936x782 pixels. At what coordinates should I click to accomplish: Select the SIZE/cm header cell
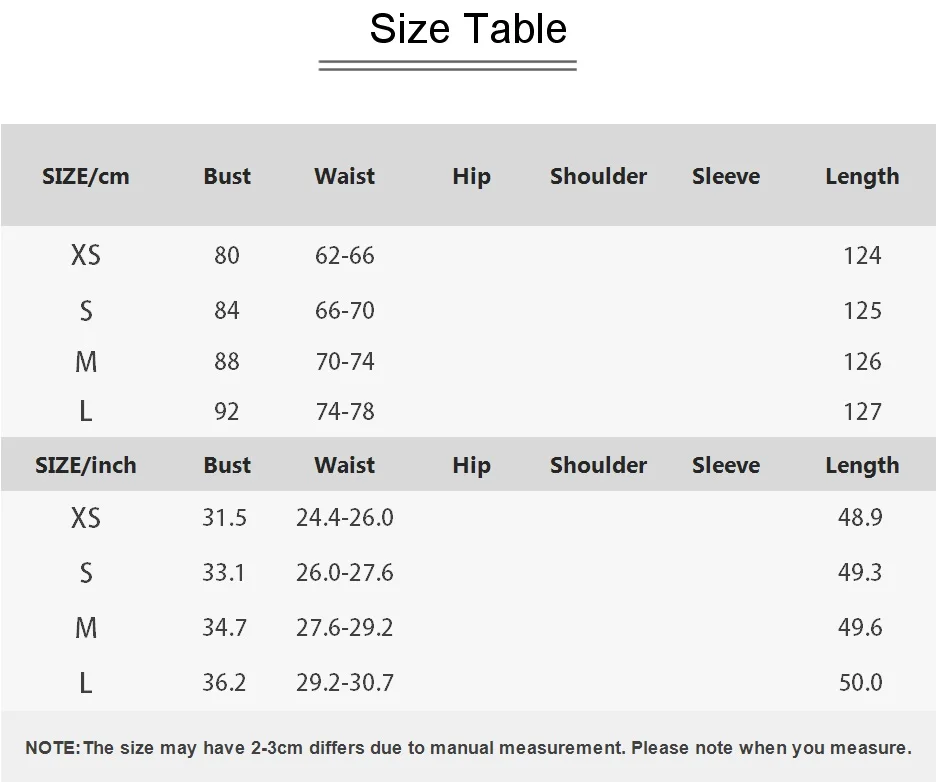pyautogui.click(x=85, y=176)
